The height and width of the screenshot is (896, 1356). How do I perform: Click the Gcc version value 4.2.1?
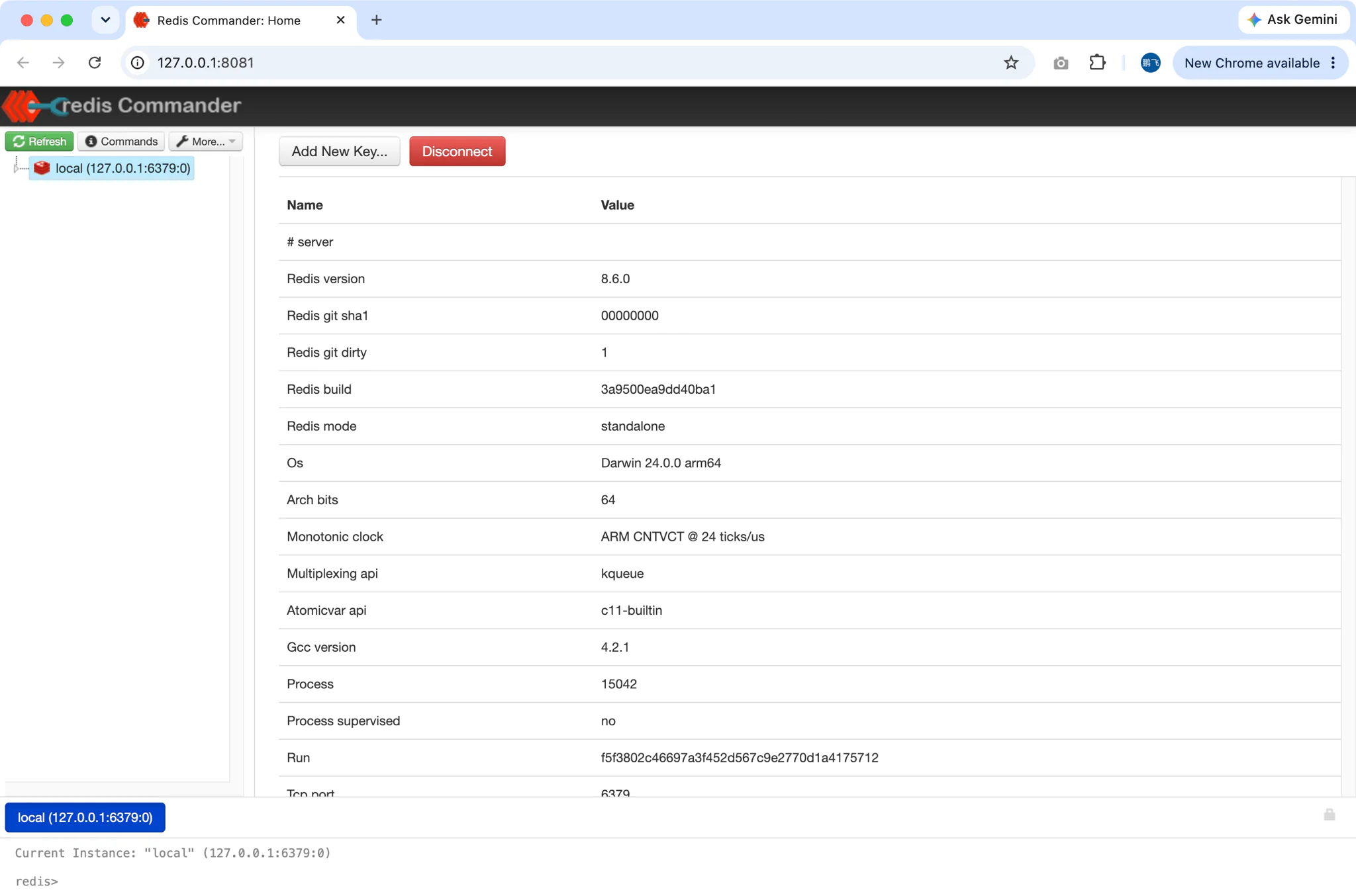click(x=614, y=647)
